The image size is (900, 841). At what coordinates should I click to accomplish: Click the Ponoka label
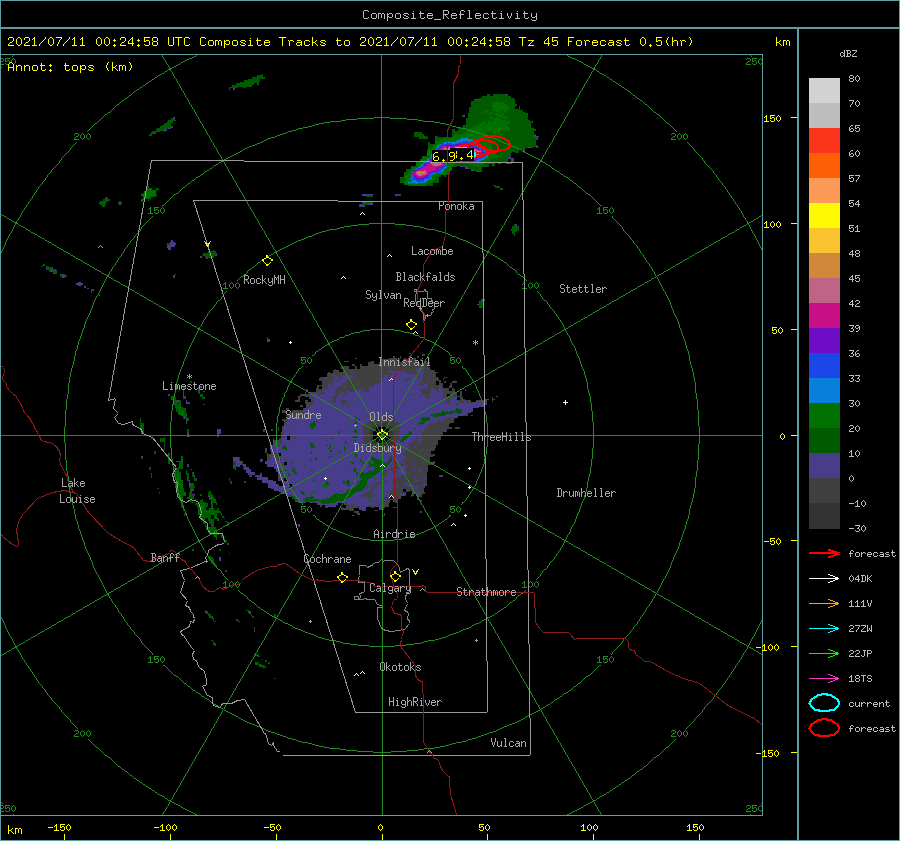click(x=456, y=206)
